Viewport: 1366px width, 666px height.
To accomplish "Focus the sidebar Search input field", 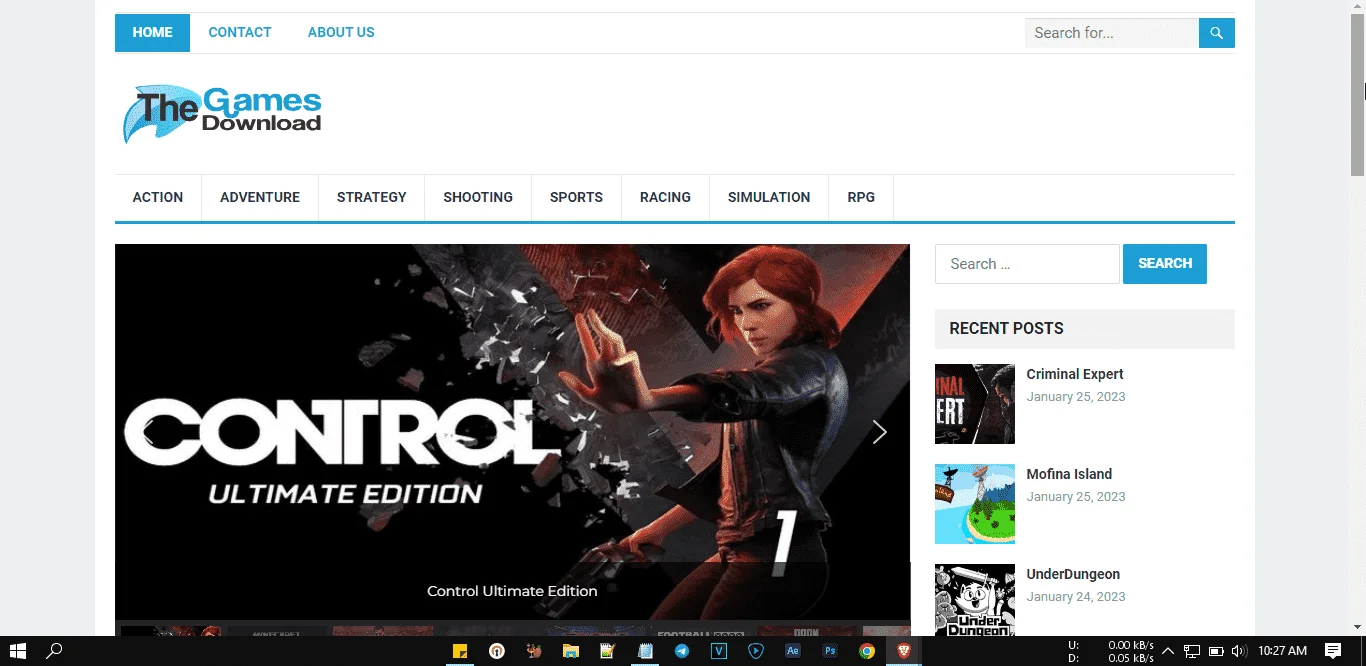I will (x=1027, y=264).
